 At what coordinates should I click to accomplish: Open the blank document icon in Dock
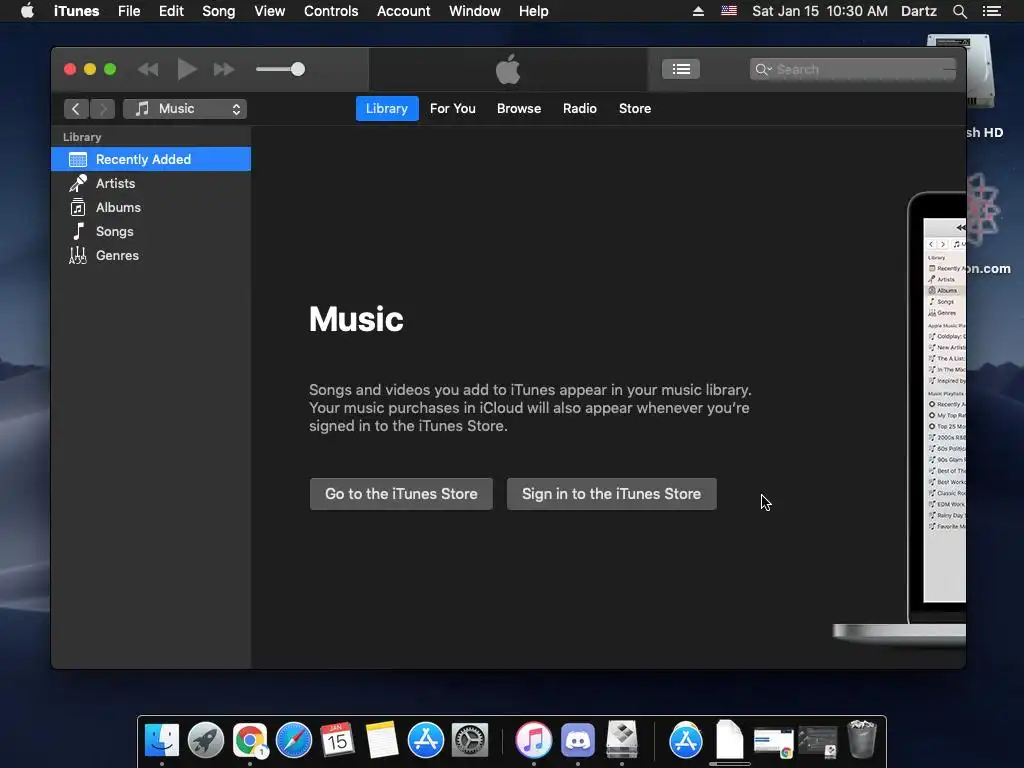pos(729,739)
